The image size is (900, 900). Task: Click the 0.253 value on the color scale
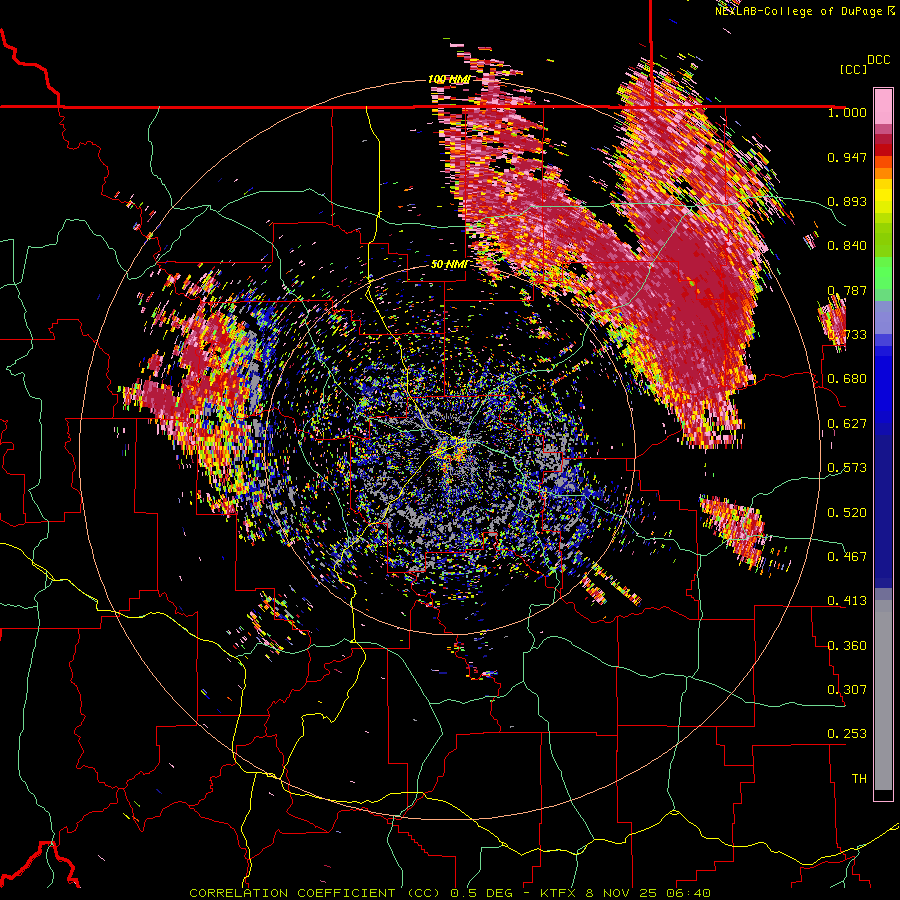[847, 734]
